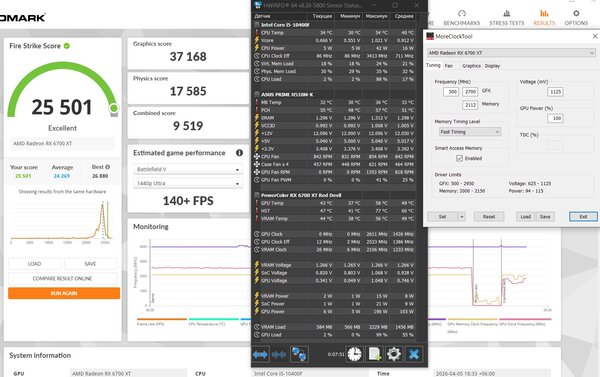Viewport: 600px width, 377px height.
Task: Click HWiNFO expand sensor window arrows icon
Action: pos(260,354)
